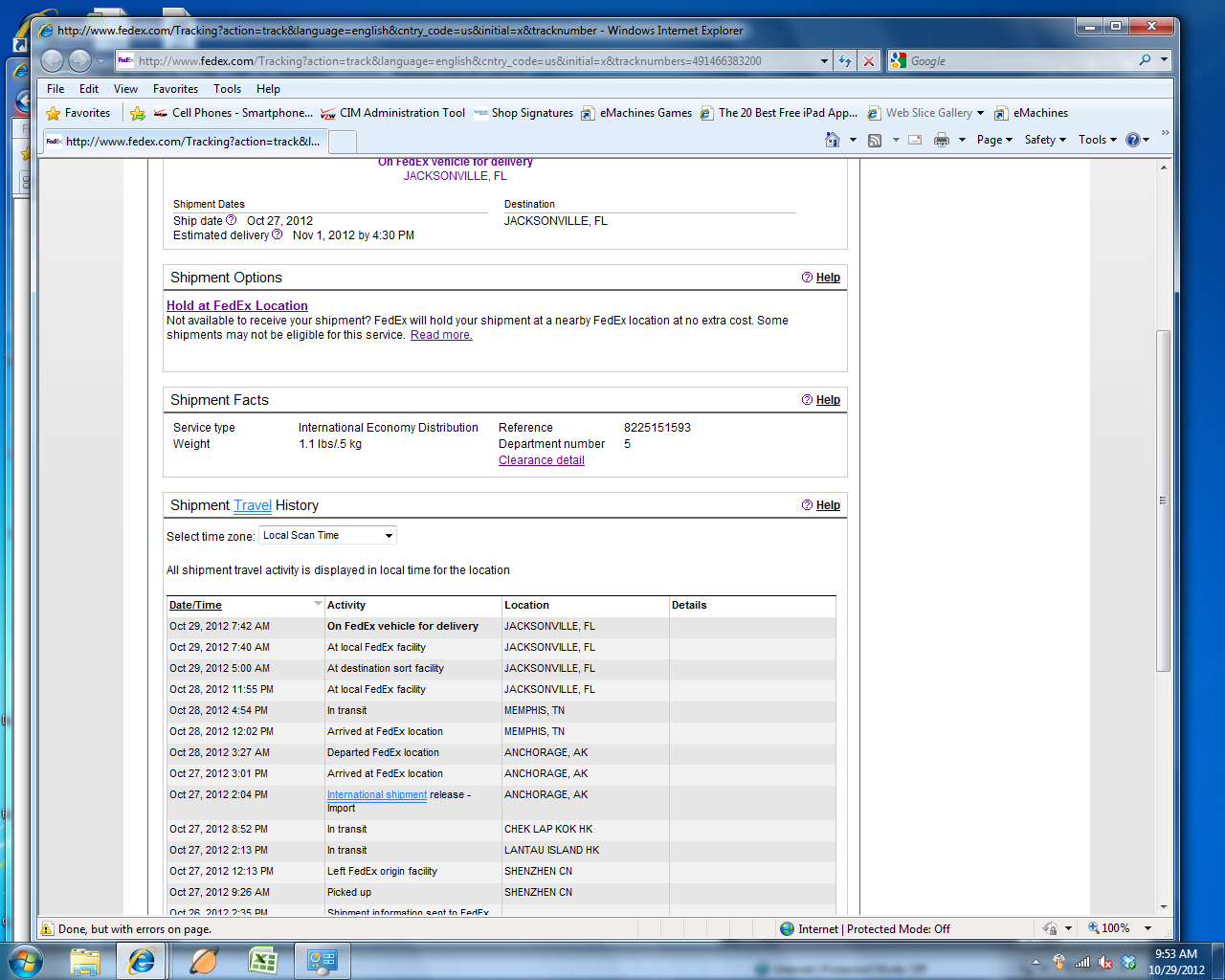Click the Google search input field
1225x980 pixels.
[1021, 60]
